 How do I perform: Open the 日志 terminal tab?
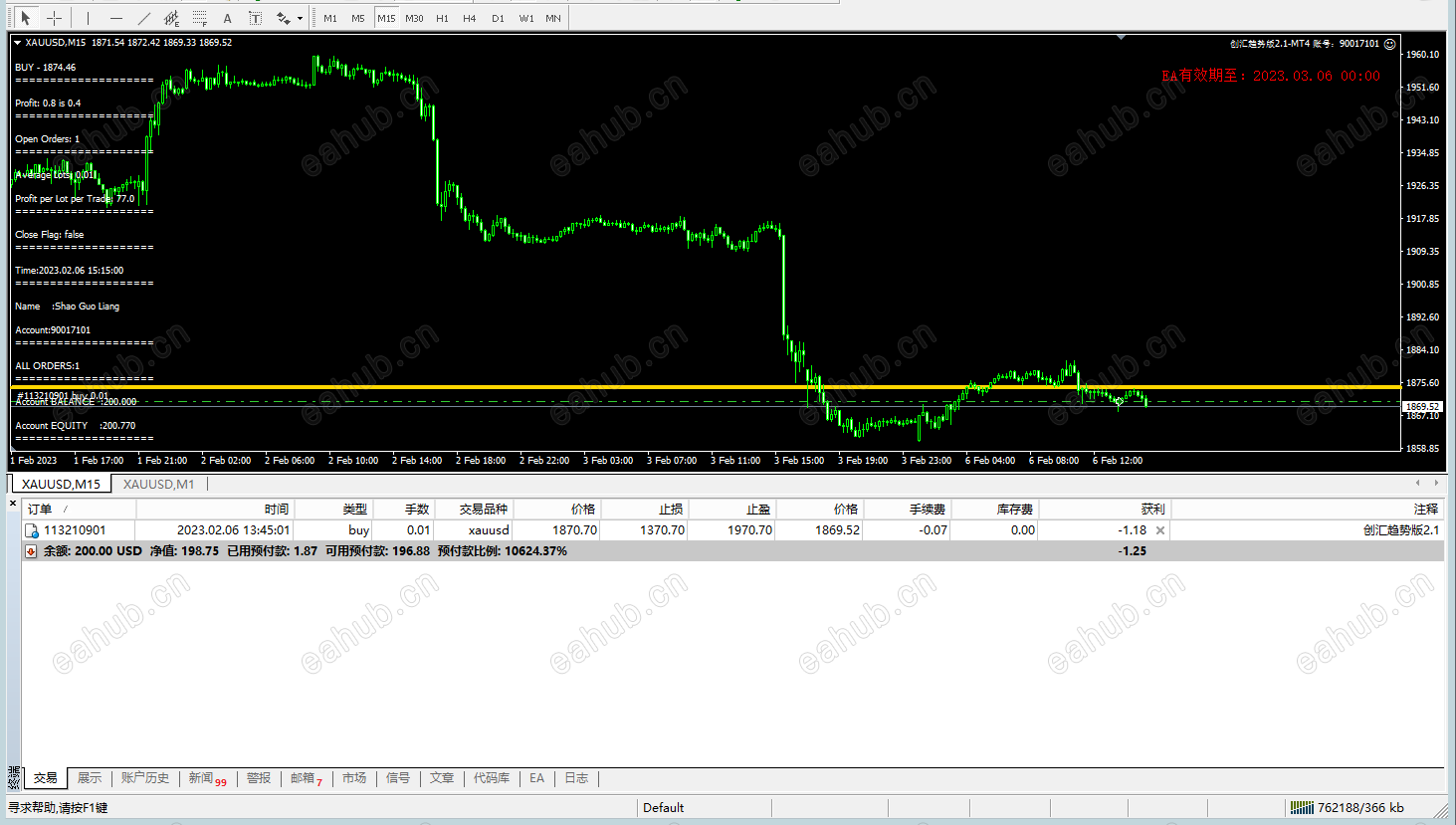(576, 778)
